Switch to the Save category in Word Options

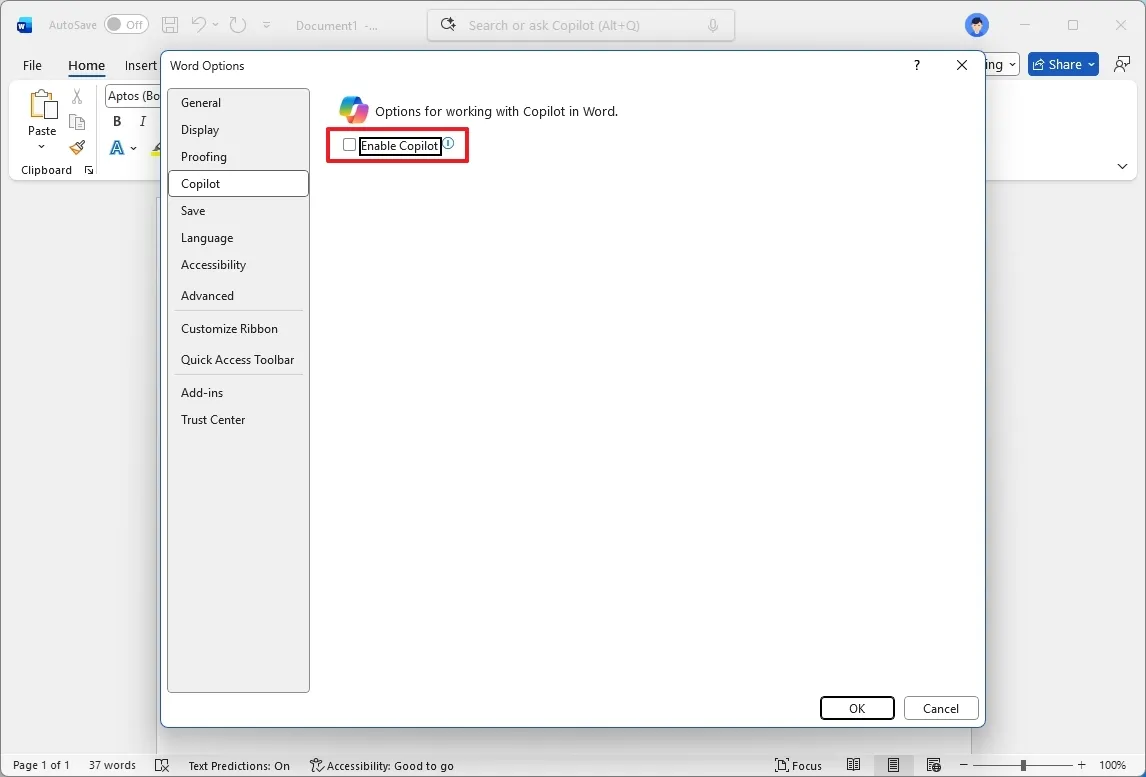[x=193, y=210]
